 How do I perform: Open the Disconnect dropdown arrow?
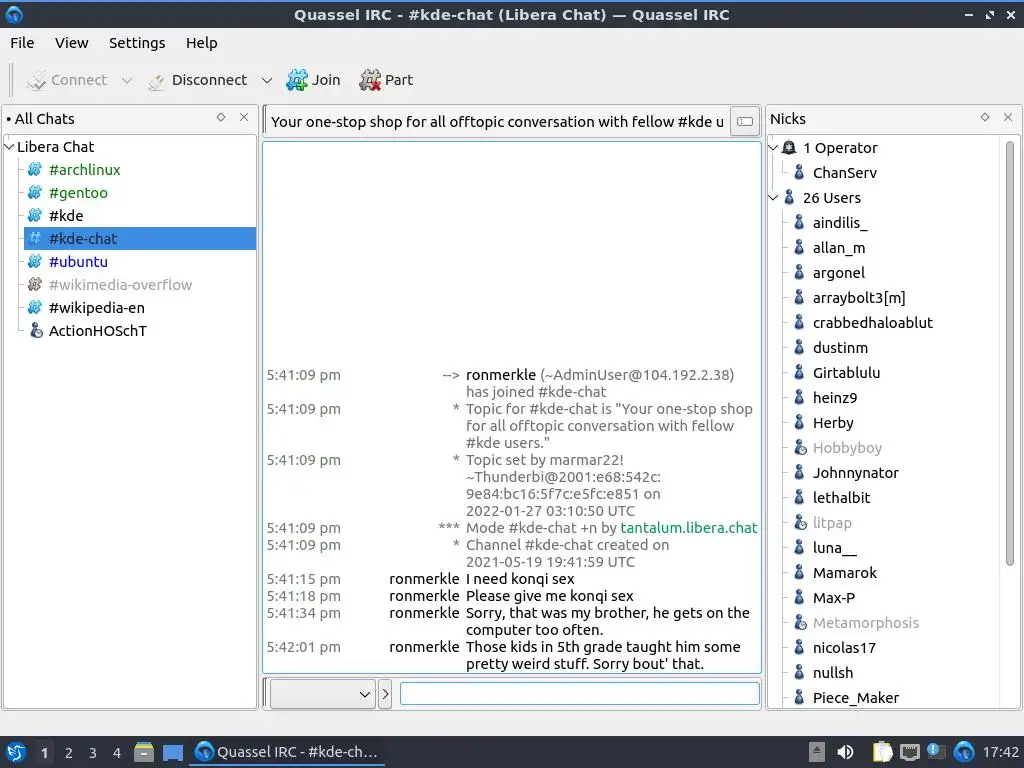click(x=266, y=80)
